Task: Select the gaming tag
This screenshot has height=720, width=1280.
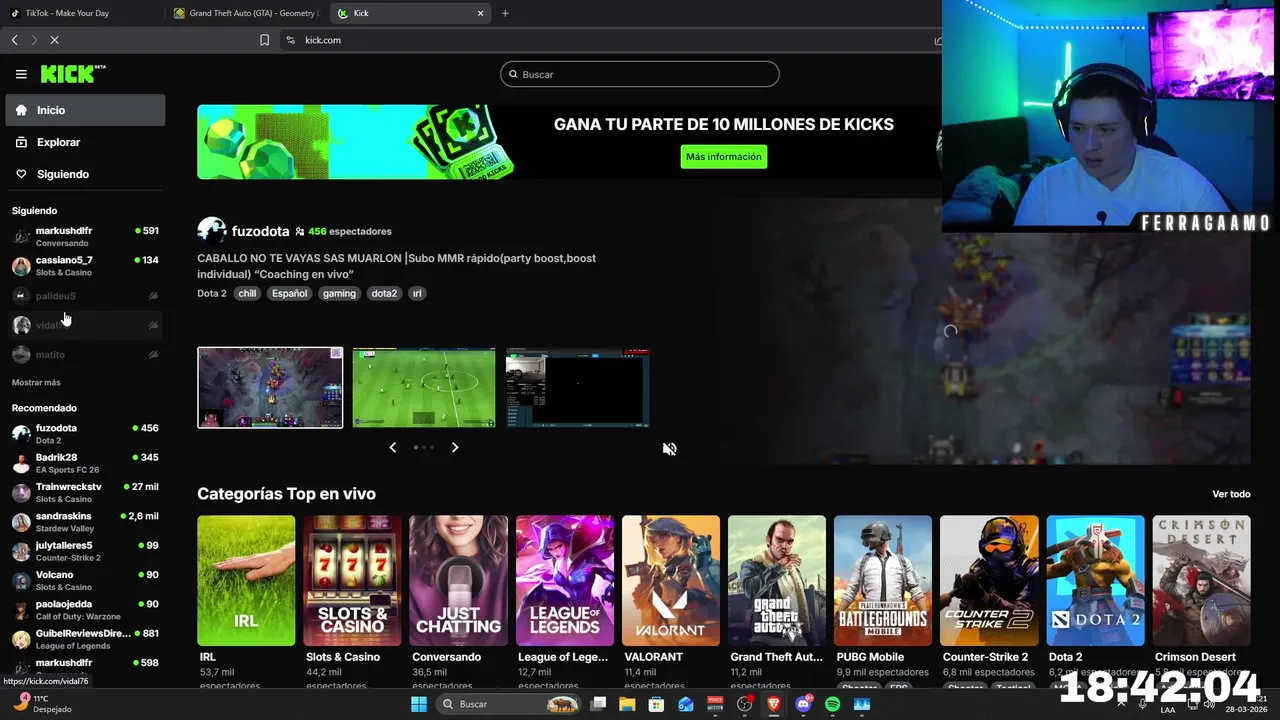Action: 339,294
